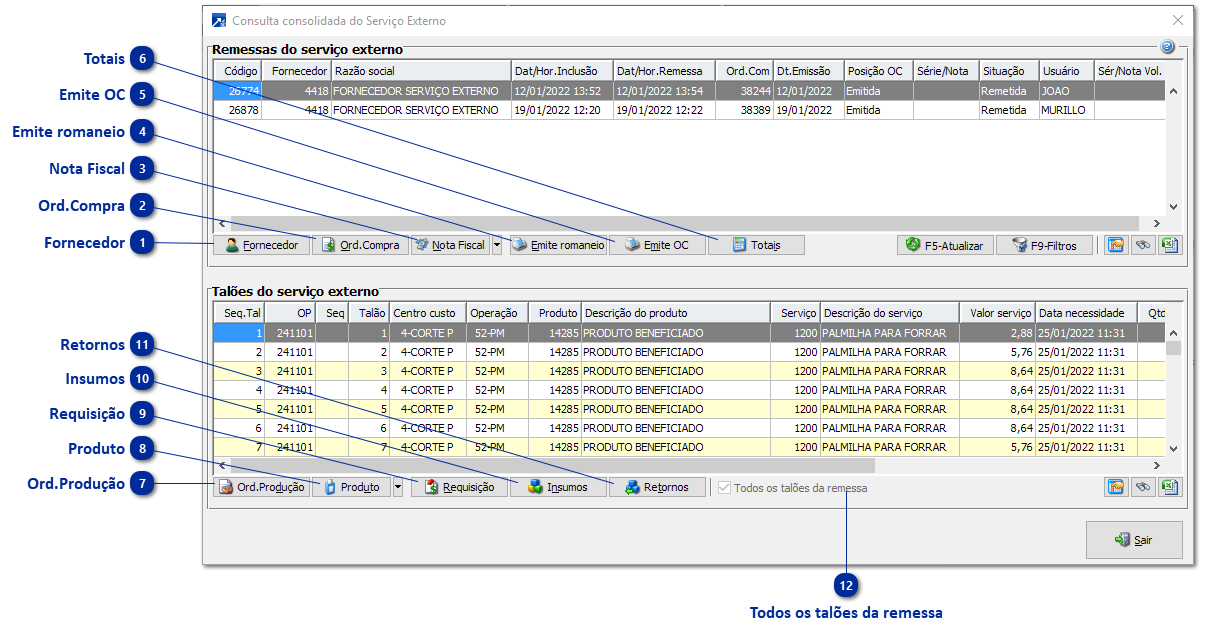
Task: Open the Ord.Compra purchase order button
Action: (x=360, y=245)
